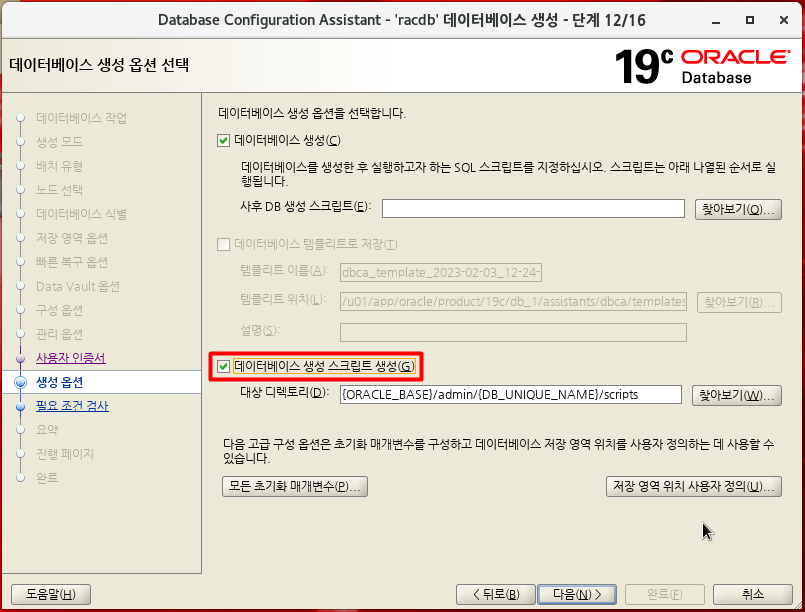The width and height of the screenshot is (805, 612).
Task: Click the 사후 DB 생성 스크립트 input field
Action: pyautogui.click(x=533, y=208)
